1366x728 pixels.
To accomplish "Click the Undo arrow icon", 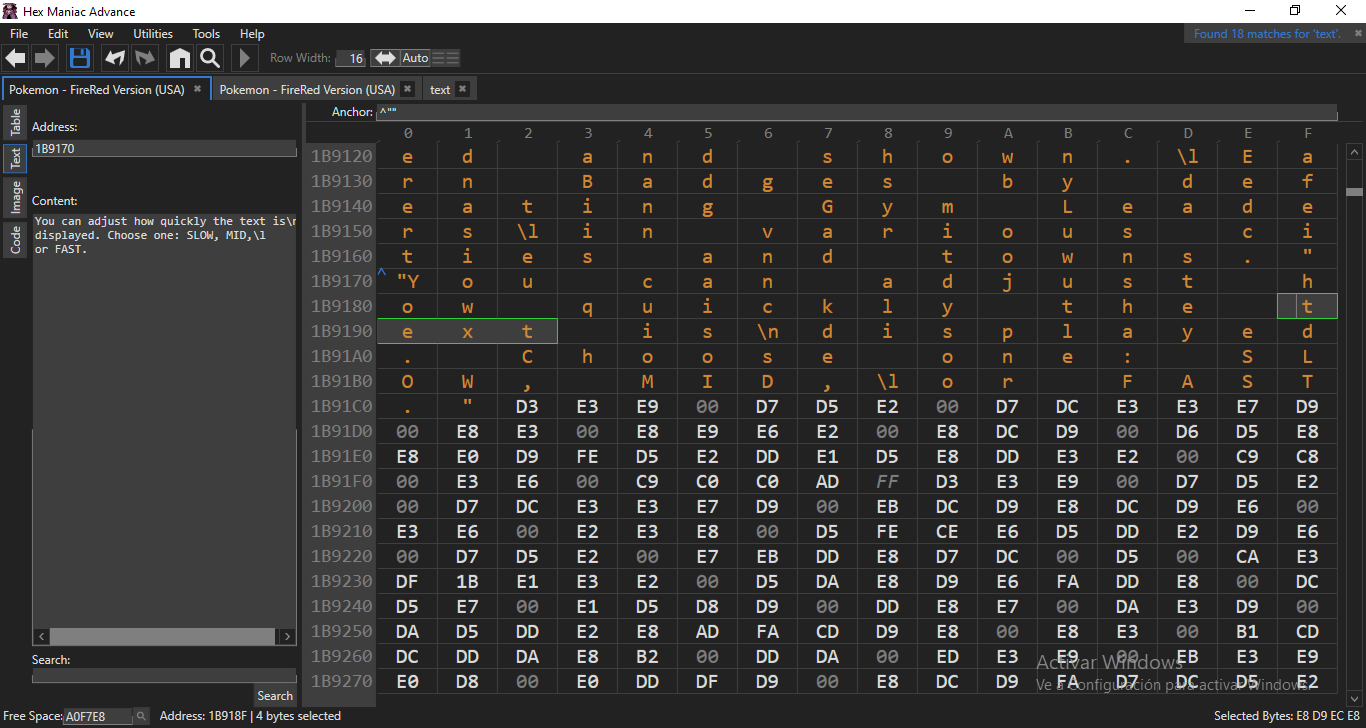I will (x=115, y=58).
